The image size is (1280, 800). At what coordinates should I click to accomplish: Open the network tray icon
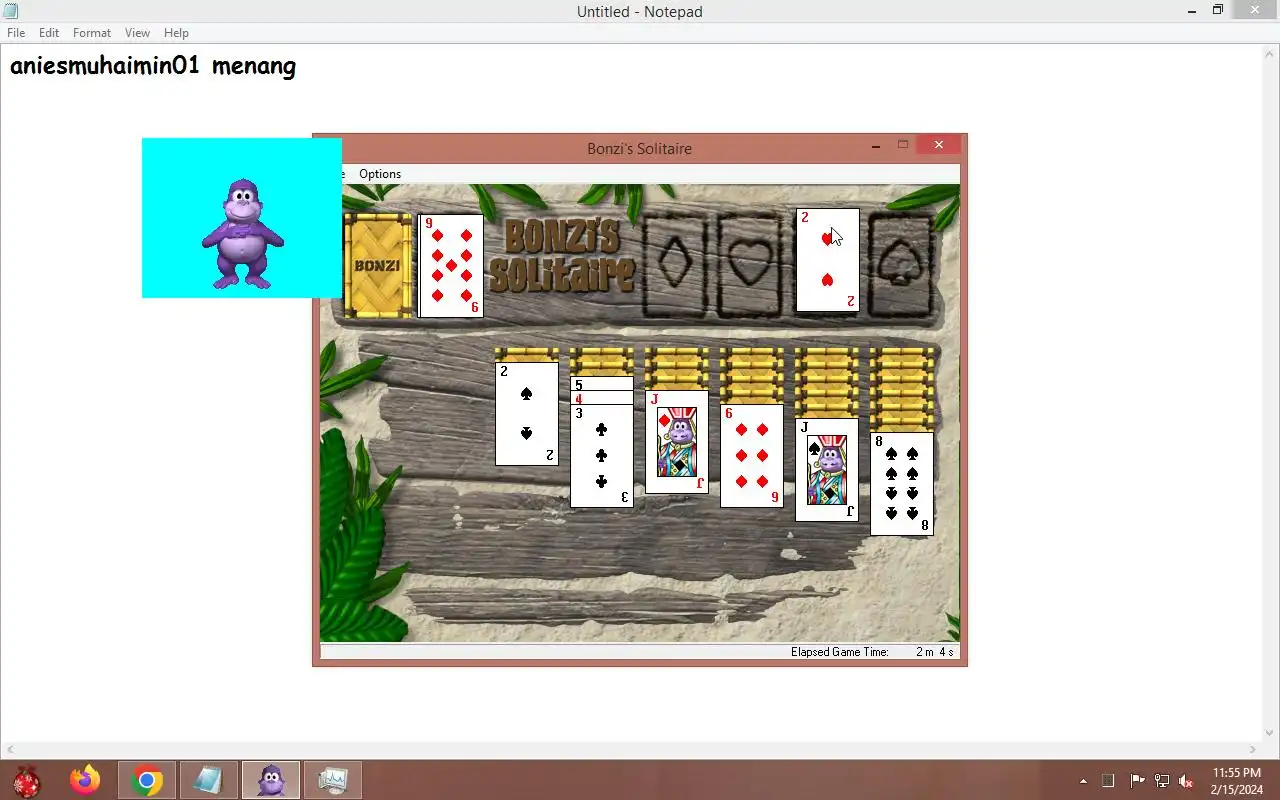(x=1162, y=781)
